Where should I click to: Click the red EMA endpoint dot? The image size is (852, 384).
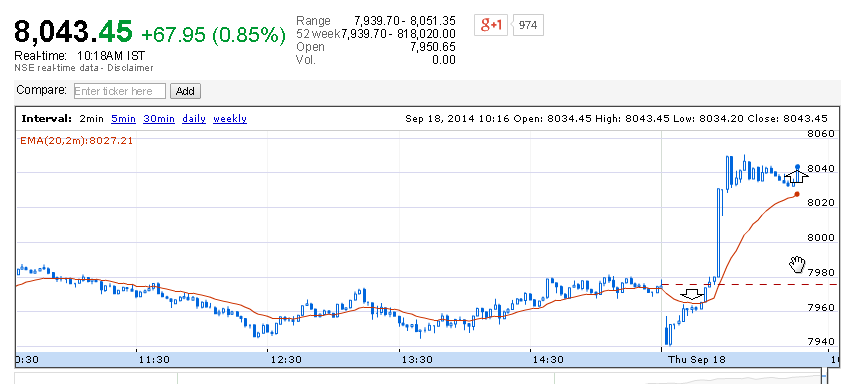(x=797, y=194)
